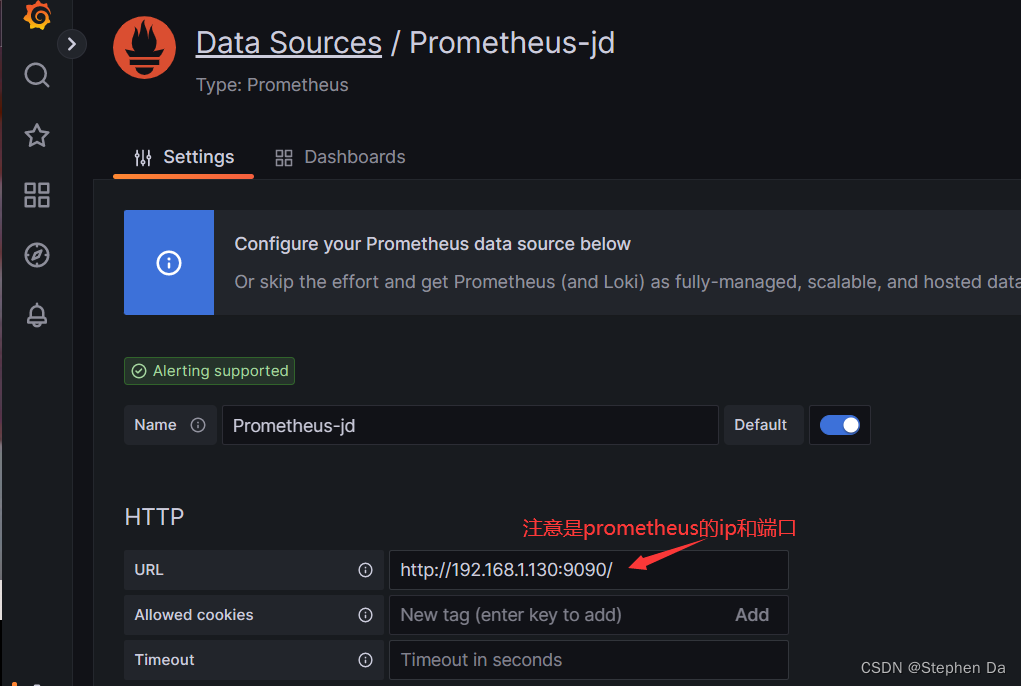Click the Default label
The height and width of the screenshot is (686, 1021).
761,425
